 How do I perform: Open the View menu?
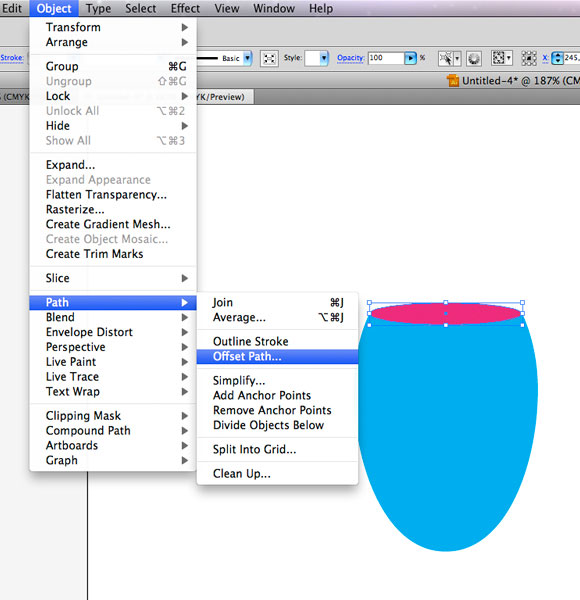pyautogui.click(x=226, y=8)
